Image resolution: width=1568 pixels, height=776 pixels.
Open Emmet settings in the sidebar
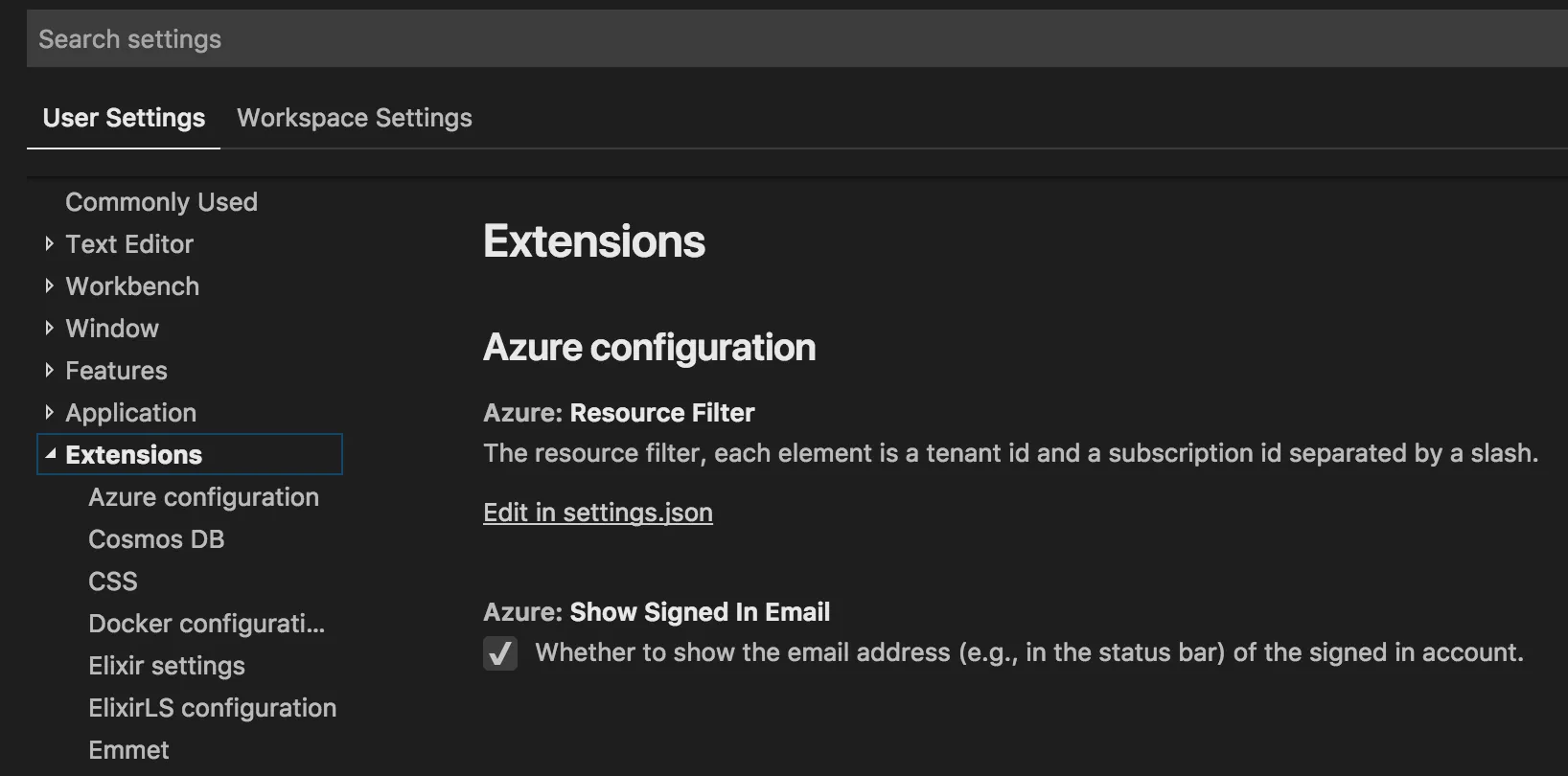click(128, 750)
